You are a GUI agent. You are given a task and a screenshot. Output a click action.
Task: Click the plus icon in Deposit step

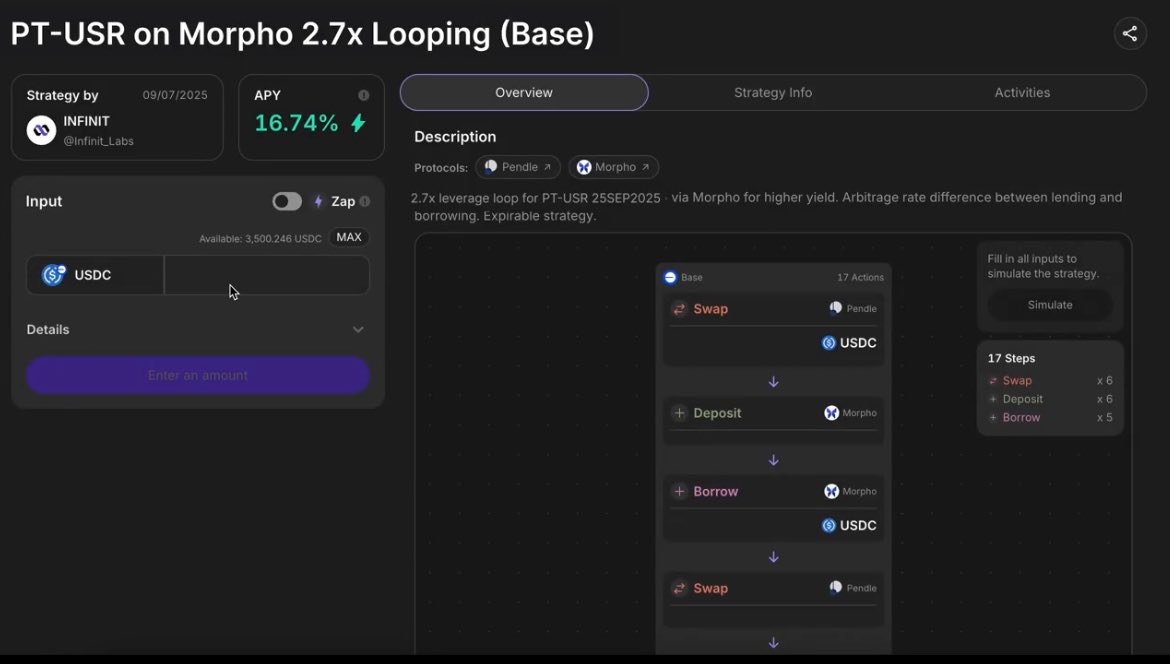tap(679, 413)
